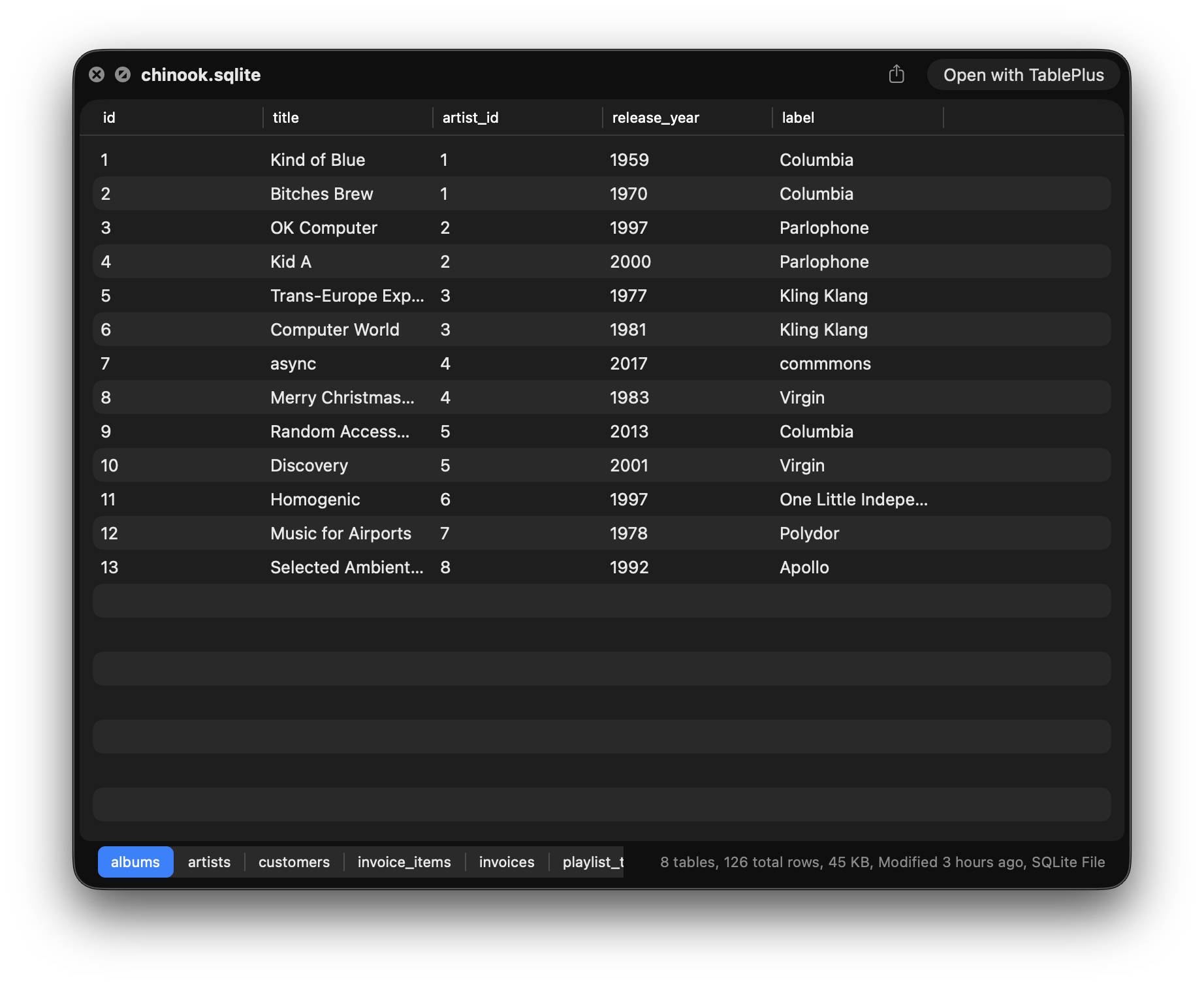Switch to the artists table tab
Viewport: 1204px width, 986px height.
[x=208, y=862]
